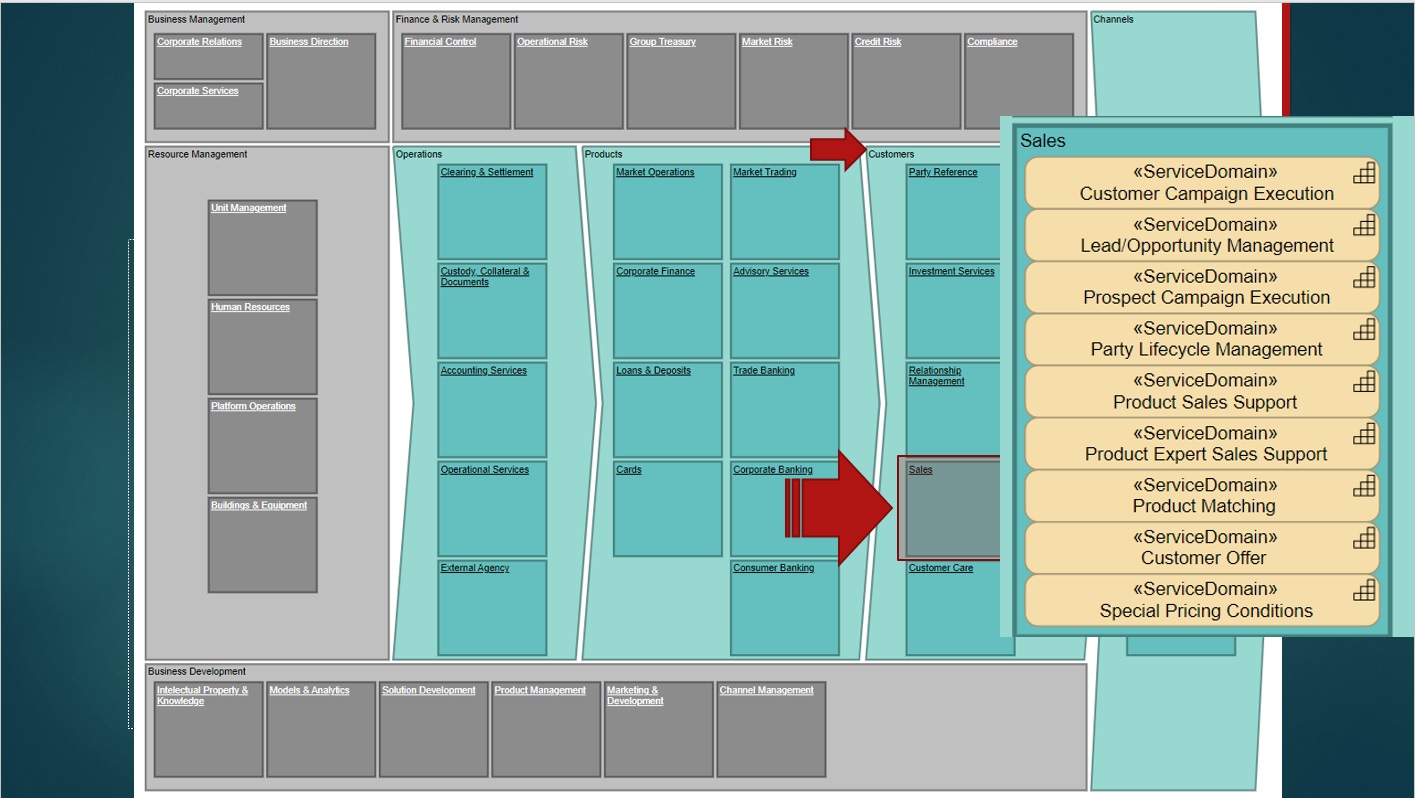
Task: Select the Customer Campaign Execution service domain
Action: click(1202, 183)
